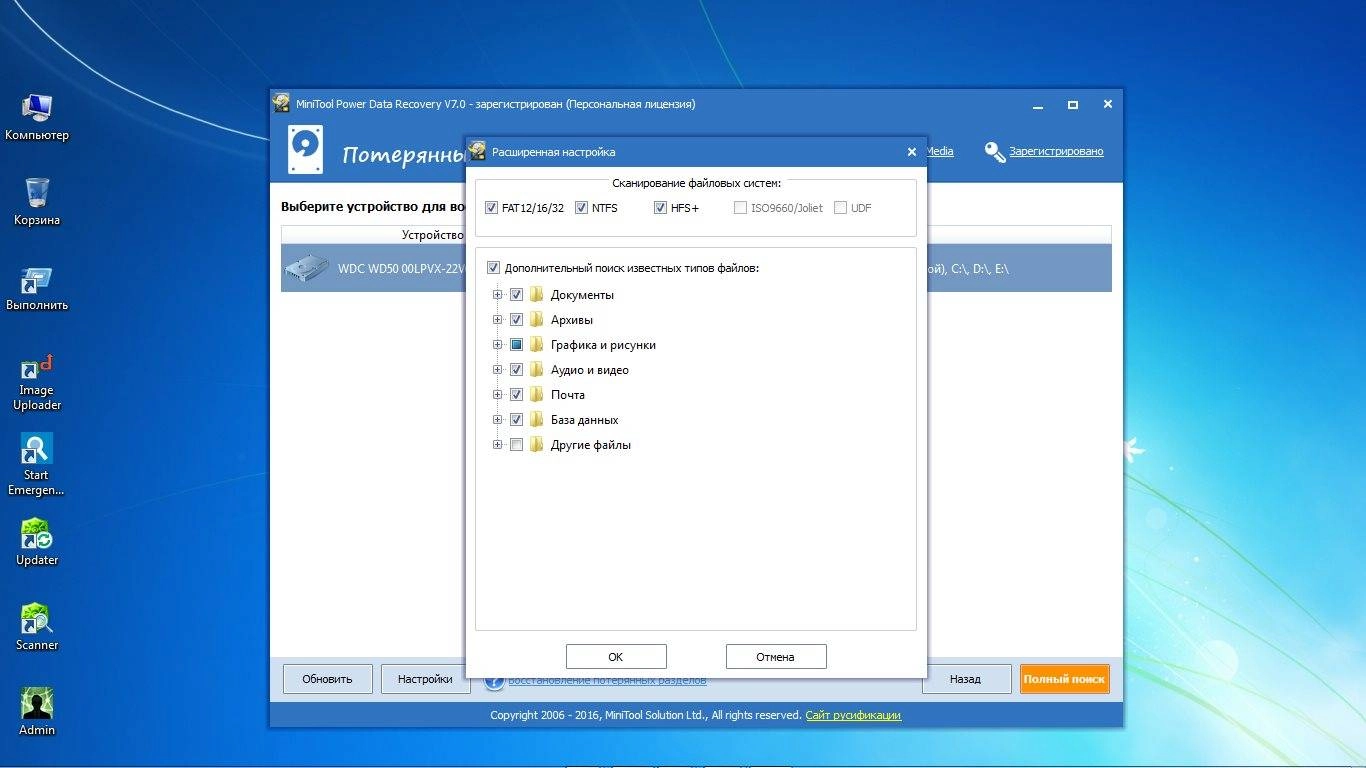The width and height of the screenshot is (1366, 768).
Task: Expand the Аудио и видео tree node
Action: click(x=498, y=370)
